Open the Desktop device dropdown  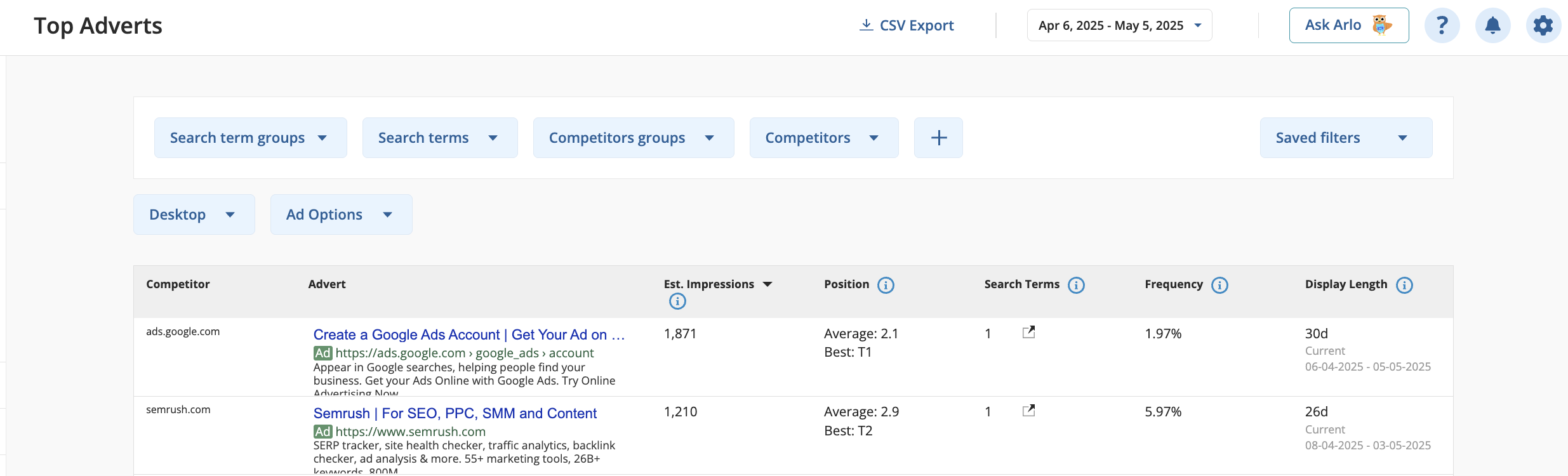194,215
